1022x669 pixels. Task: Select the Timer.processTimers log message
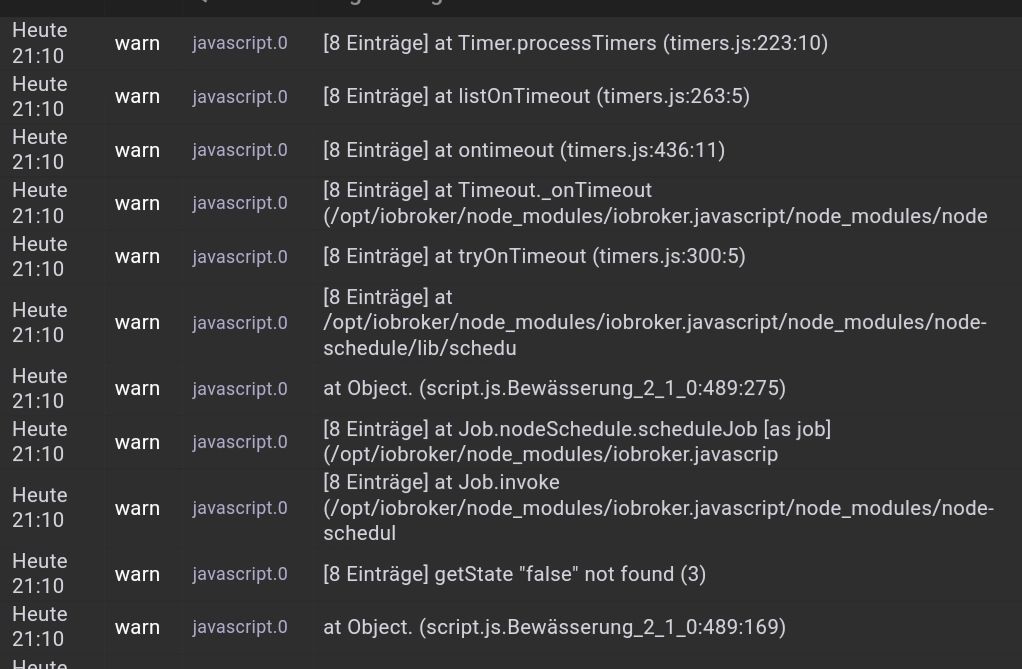(x=576, y=43)
